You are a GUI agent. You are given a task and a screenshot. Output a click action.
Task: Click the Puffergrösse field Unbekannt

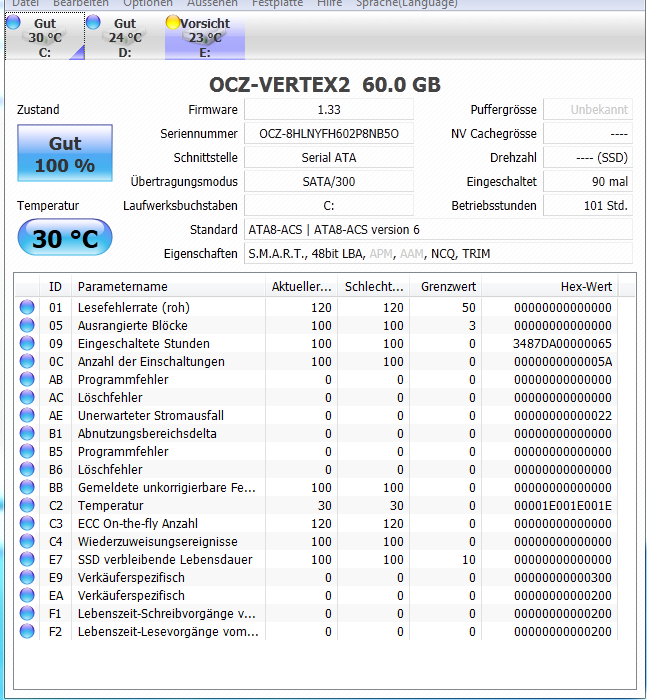[588, 109]
